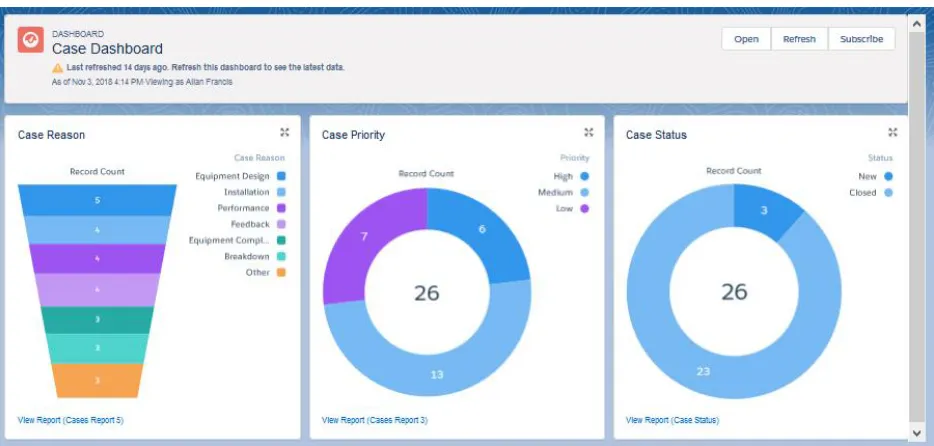
Task: Click the Installation legend swatch
Action: (282, 192)
